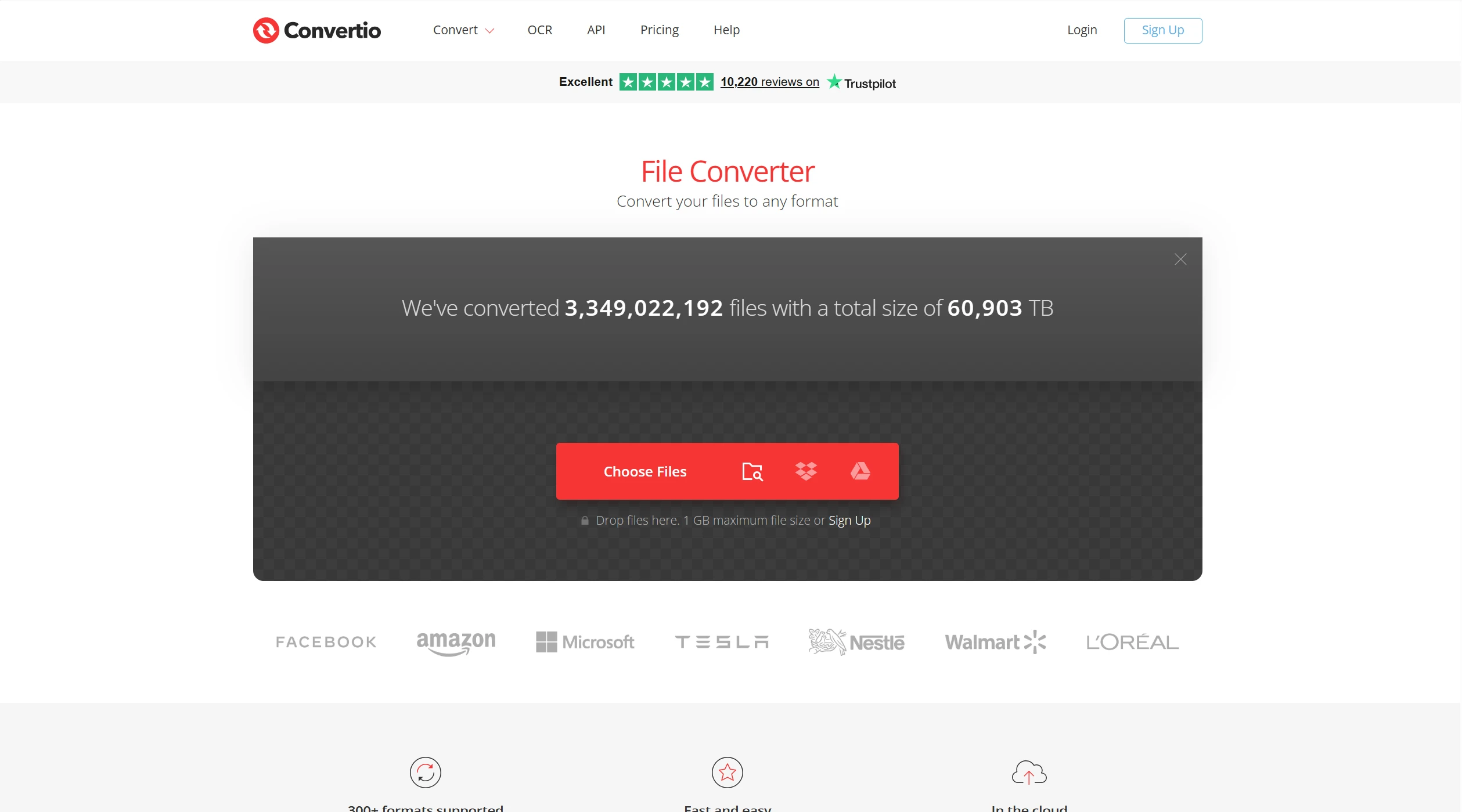Open the API menu item
Screen dimensions: 1462x812
[x=596, y=30]
